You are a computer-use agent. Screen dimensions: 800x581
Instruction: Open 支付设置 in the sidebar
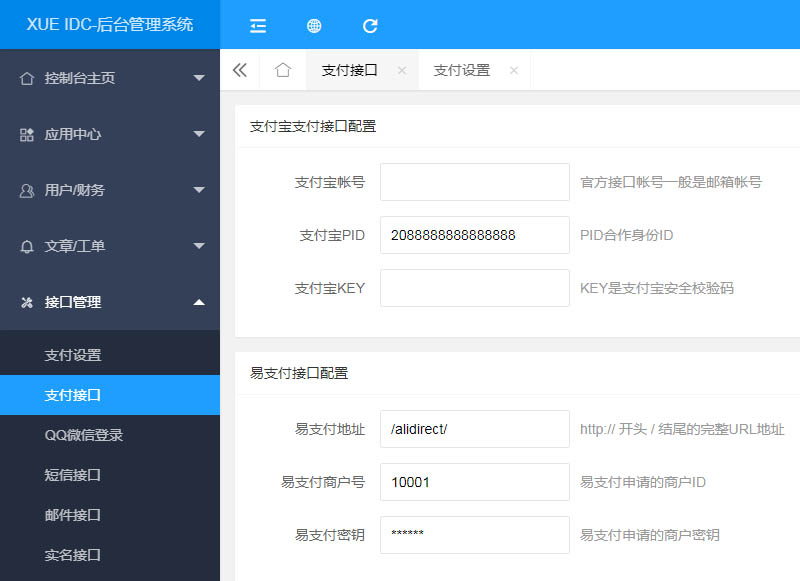110,355
